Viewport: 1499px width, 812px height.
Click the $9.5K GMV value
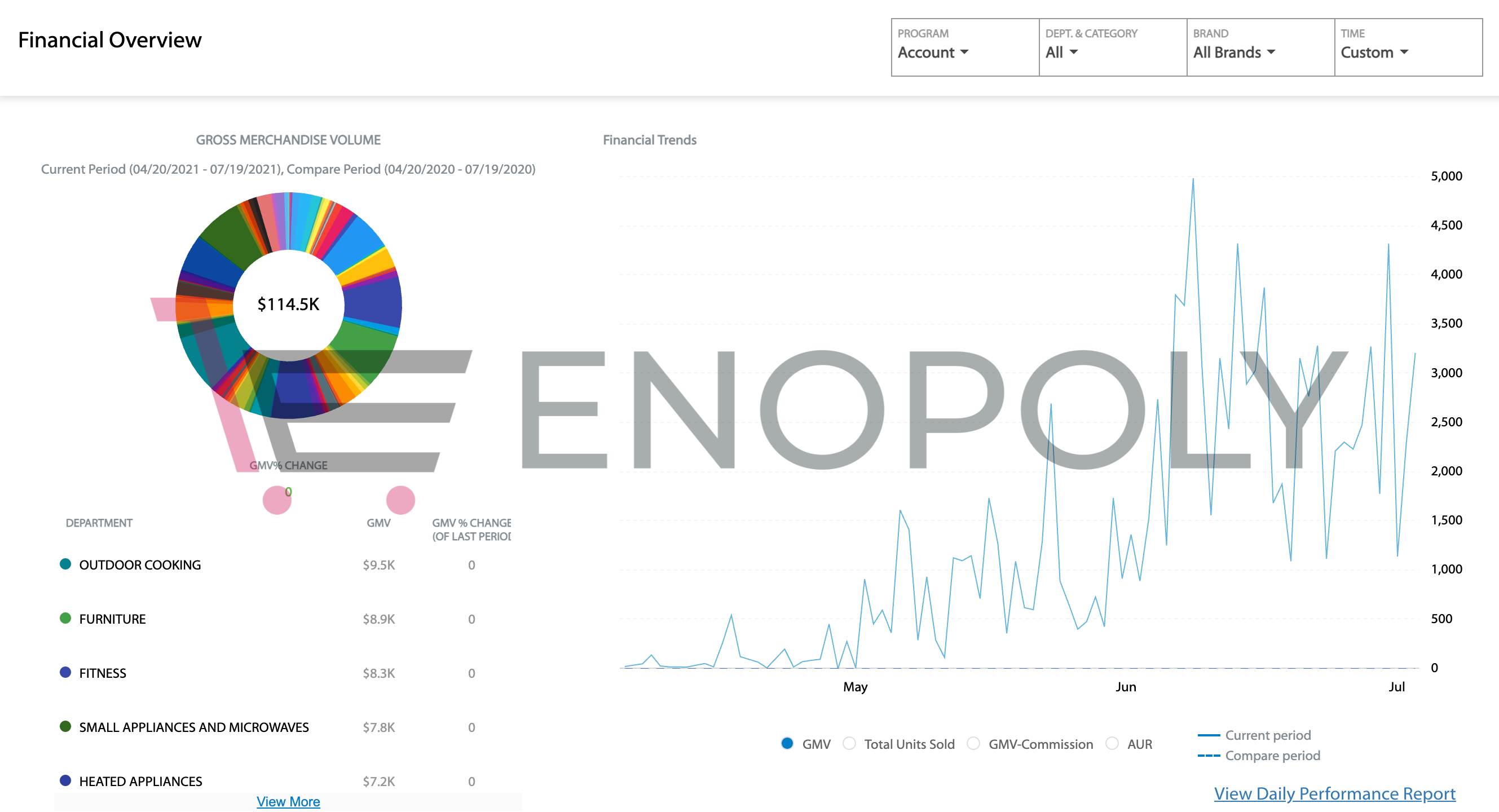pyautogui.click(x=379, y=565)
